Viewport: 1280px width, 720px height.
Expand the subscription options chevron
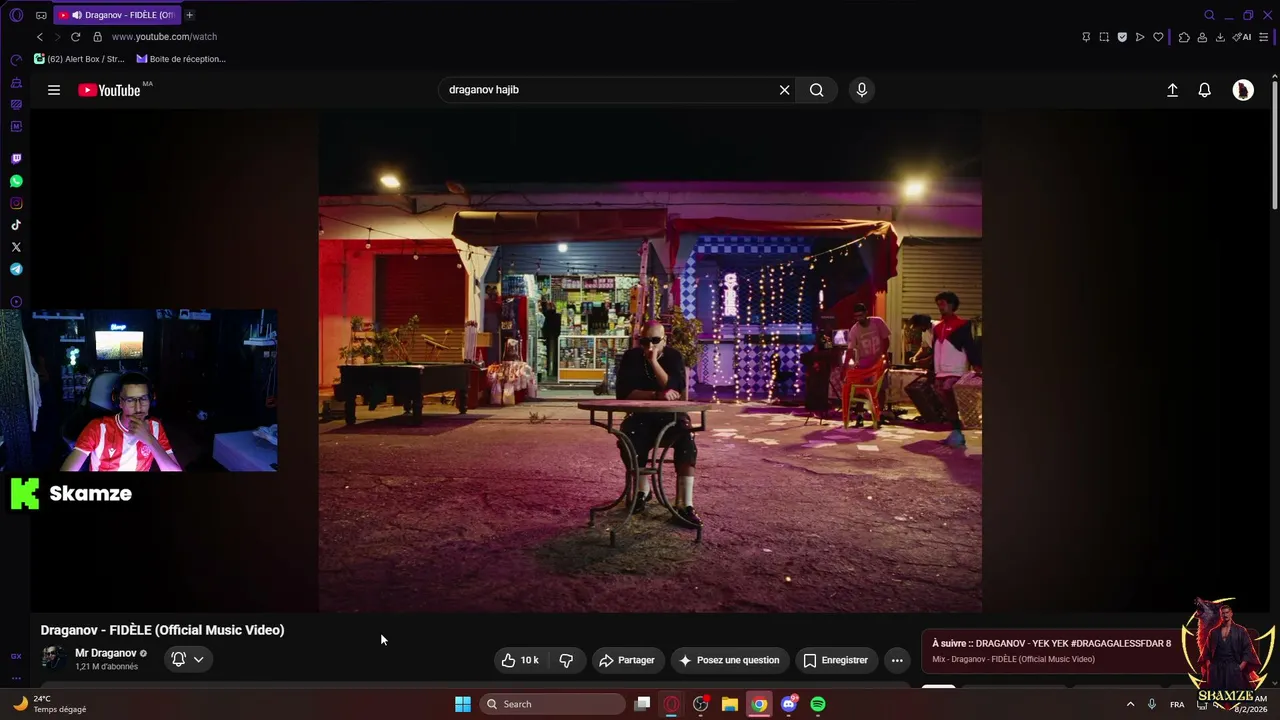coord(198,659)
